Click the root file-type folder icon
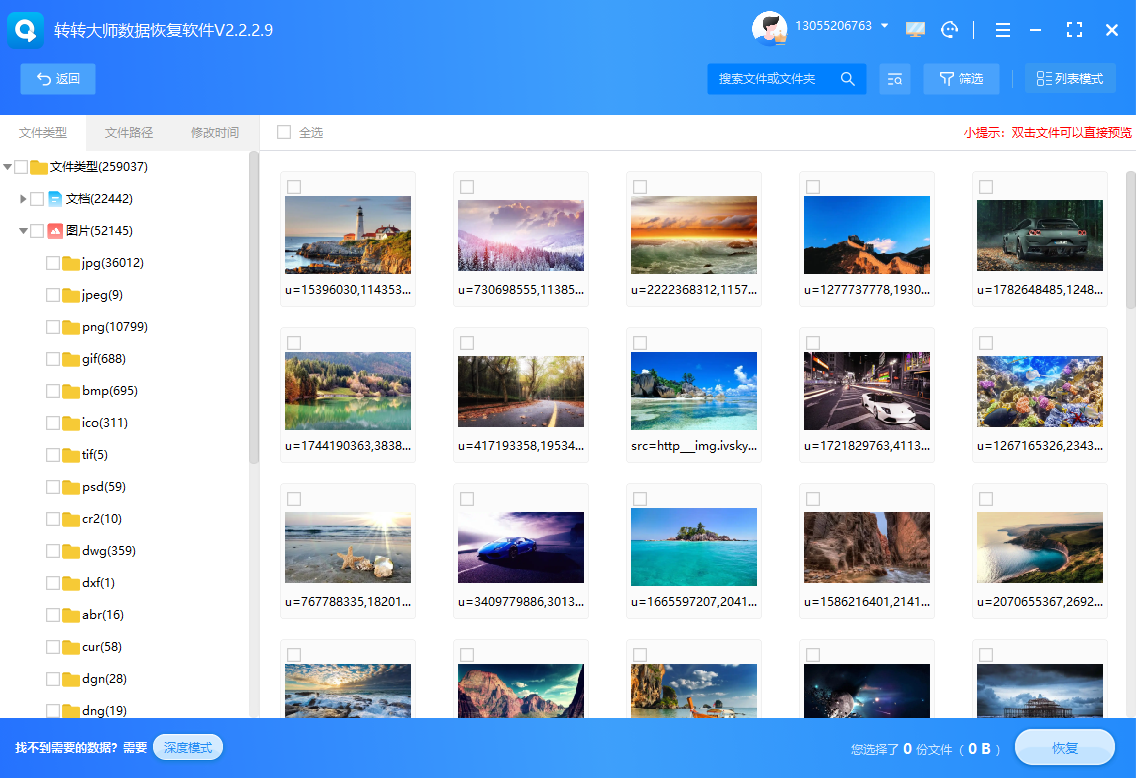The width and height of the screenshot is (1136, 778). tap(39, 167)
